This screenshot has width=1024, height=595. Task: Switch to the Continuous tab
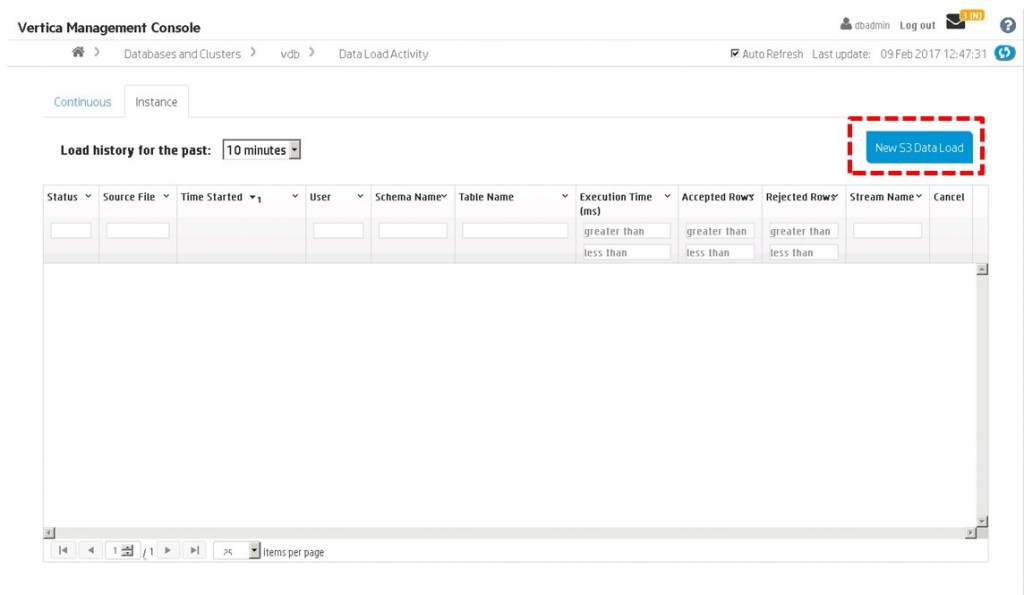click(x=82, y=102)
